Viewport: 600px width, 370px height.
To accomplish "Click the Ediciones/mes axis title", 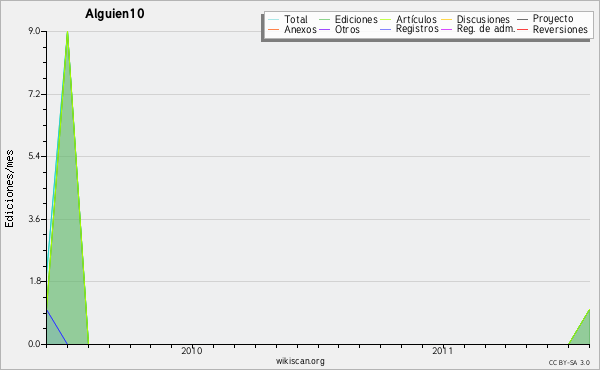I will coord(9,189).
